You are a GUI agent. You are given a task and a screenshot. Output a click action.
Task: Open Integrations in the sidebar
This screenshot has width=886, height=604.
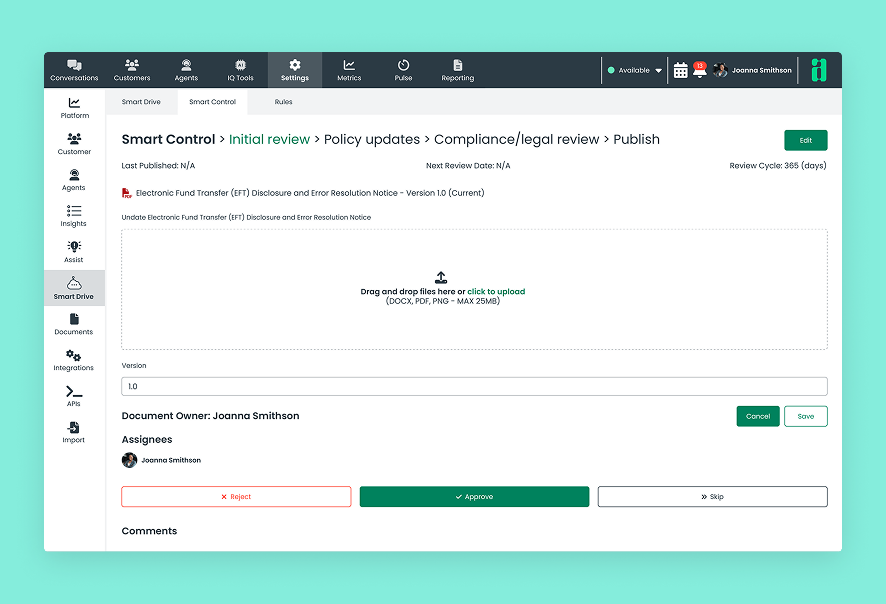(x=73, y=360)
